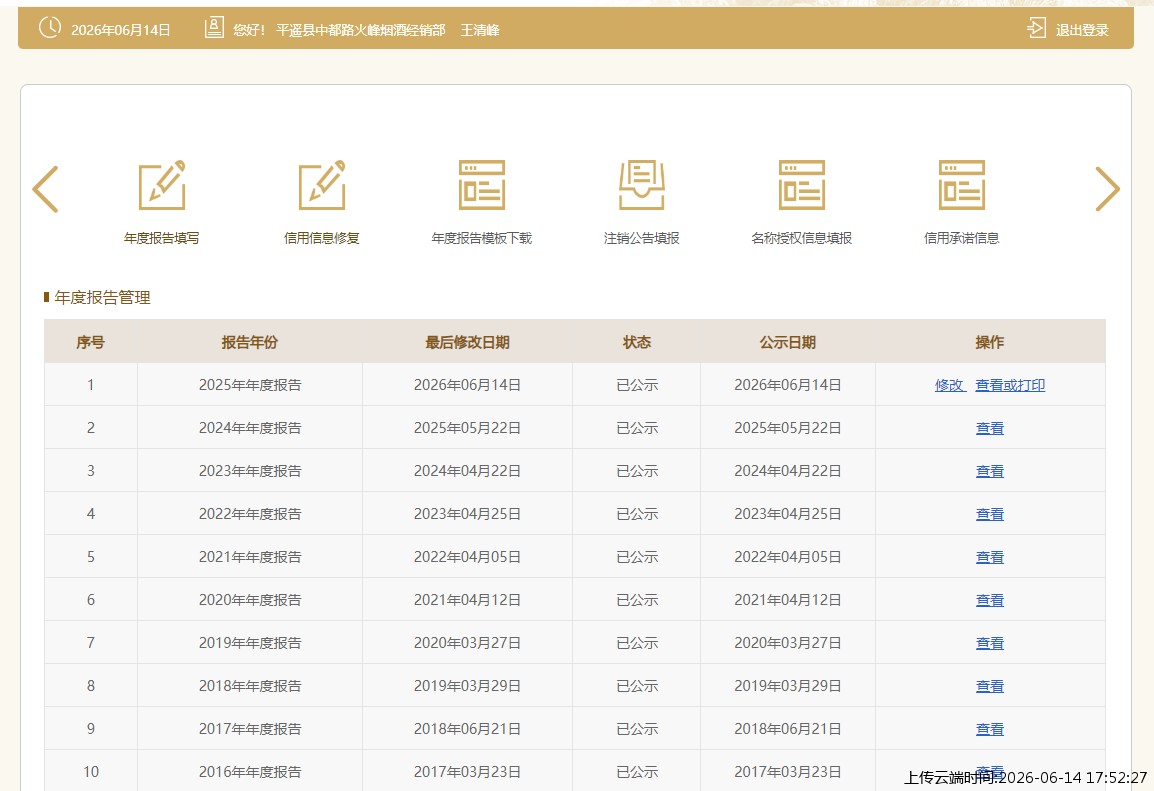Click the logout icon beside 退出登录
The height and width of the screenshot is (791, 1154).
coord(1036,29)
